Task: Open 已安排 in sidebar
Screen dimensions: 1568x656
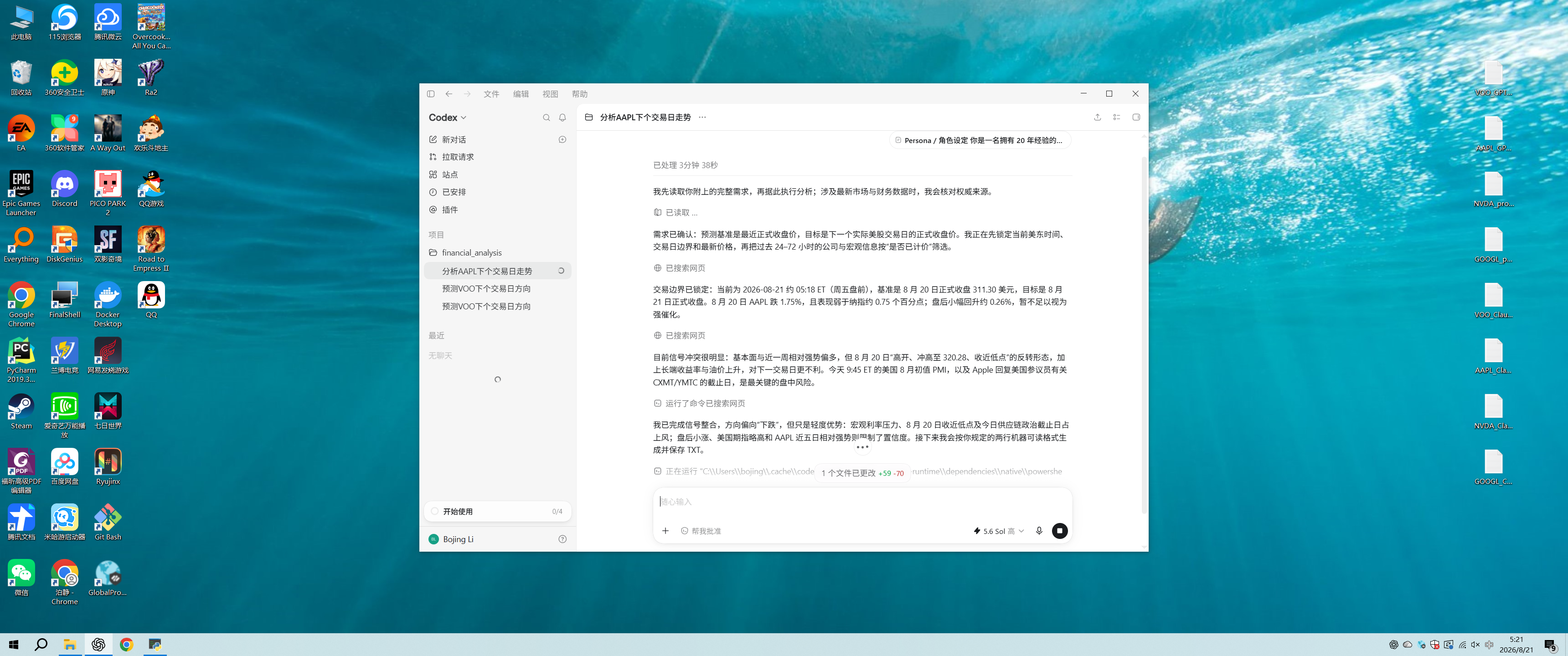Action: tap(497, 192)
